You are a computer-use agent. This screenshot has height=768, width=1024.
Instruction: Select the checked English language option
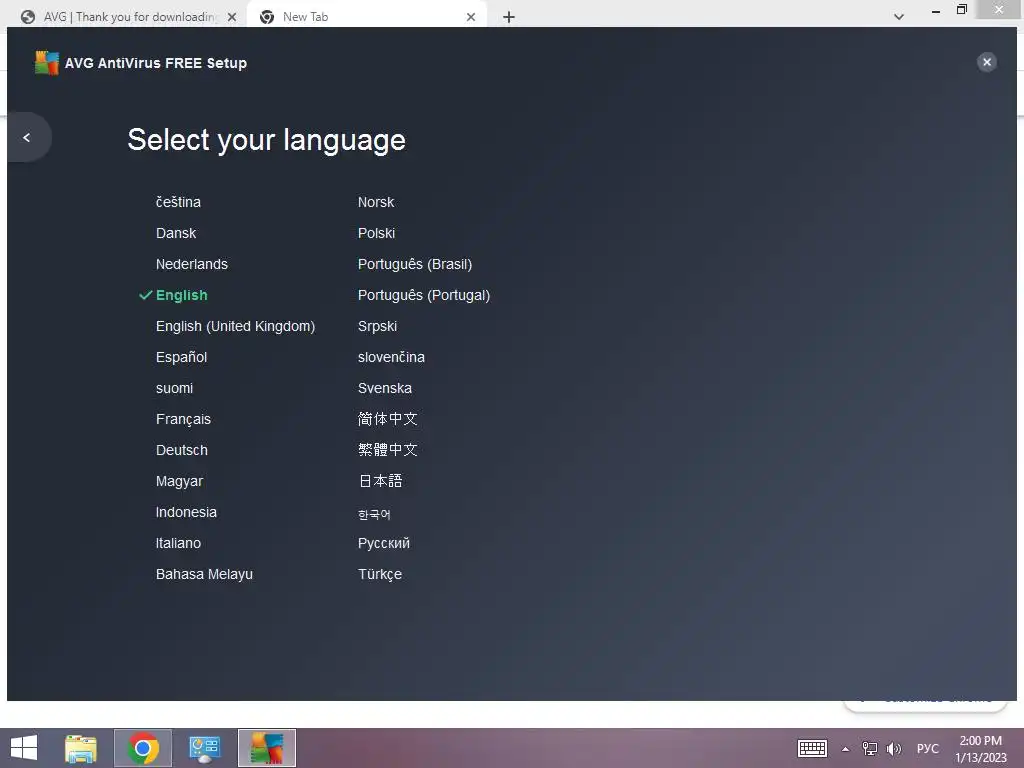181,295
